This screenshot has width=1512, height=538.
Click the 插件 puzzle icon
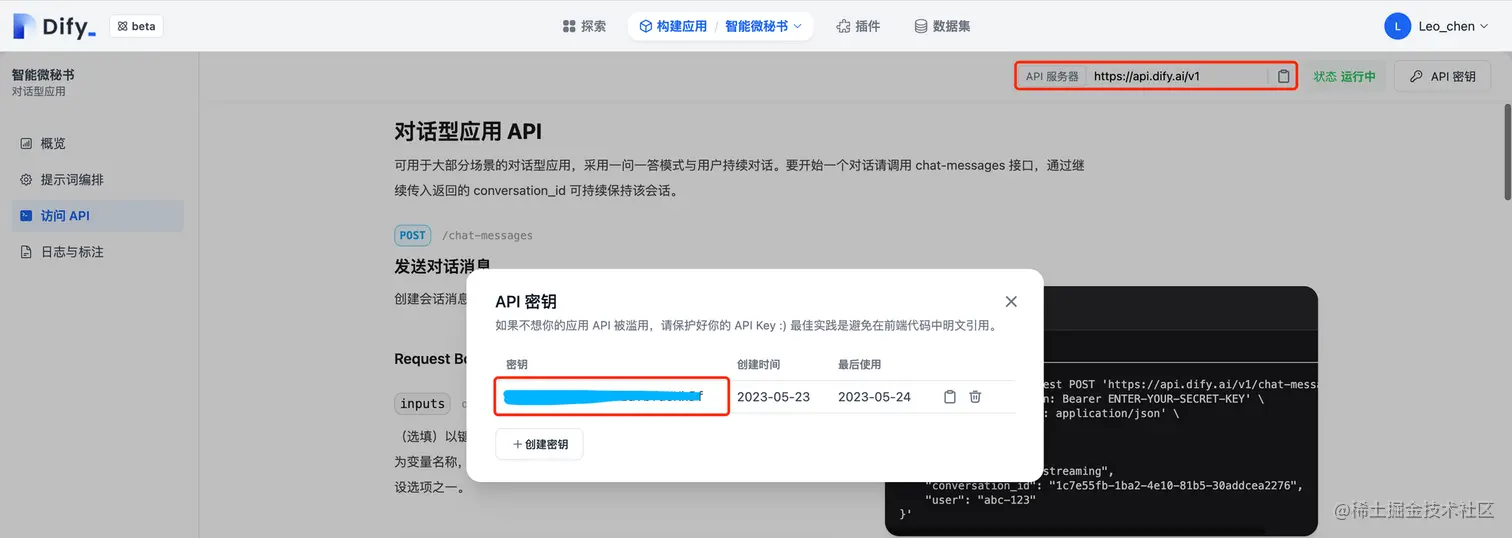843,26
